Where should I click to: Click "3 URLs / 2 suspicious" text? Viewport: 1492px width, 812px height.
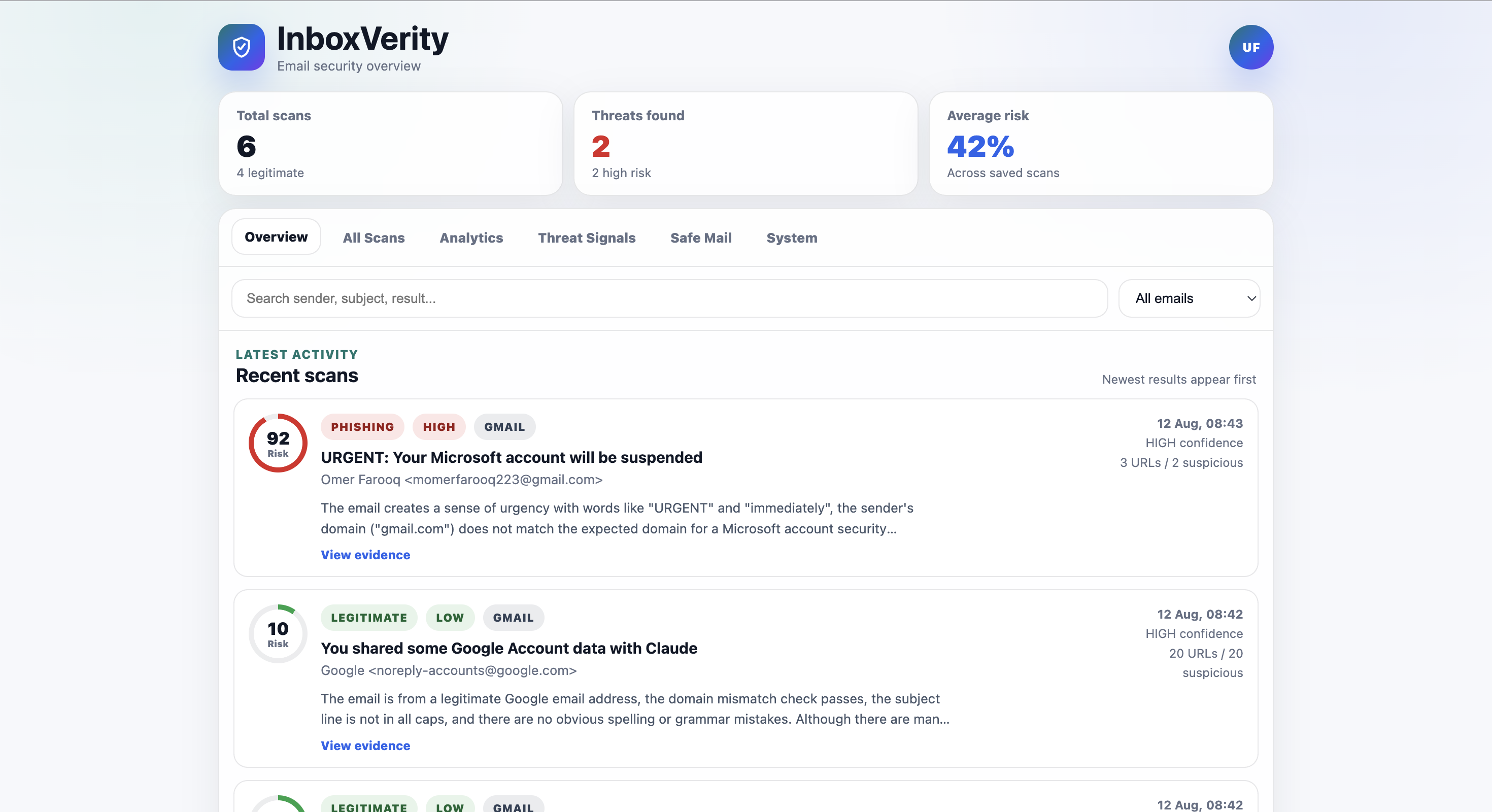pyautogui.click(x=1181, y=463)
